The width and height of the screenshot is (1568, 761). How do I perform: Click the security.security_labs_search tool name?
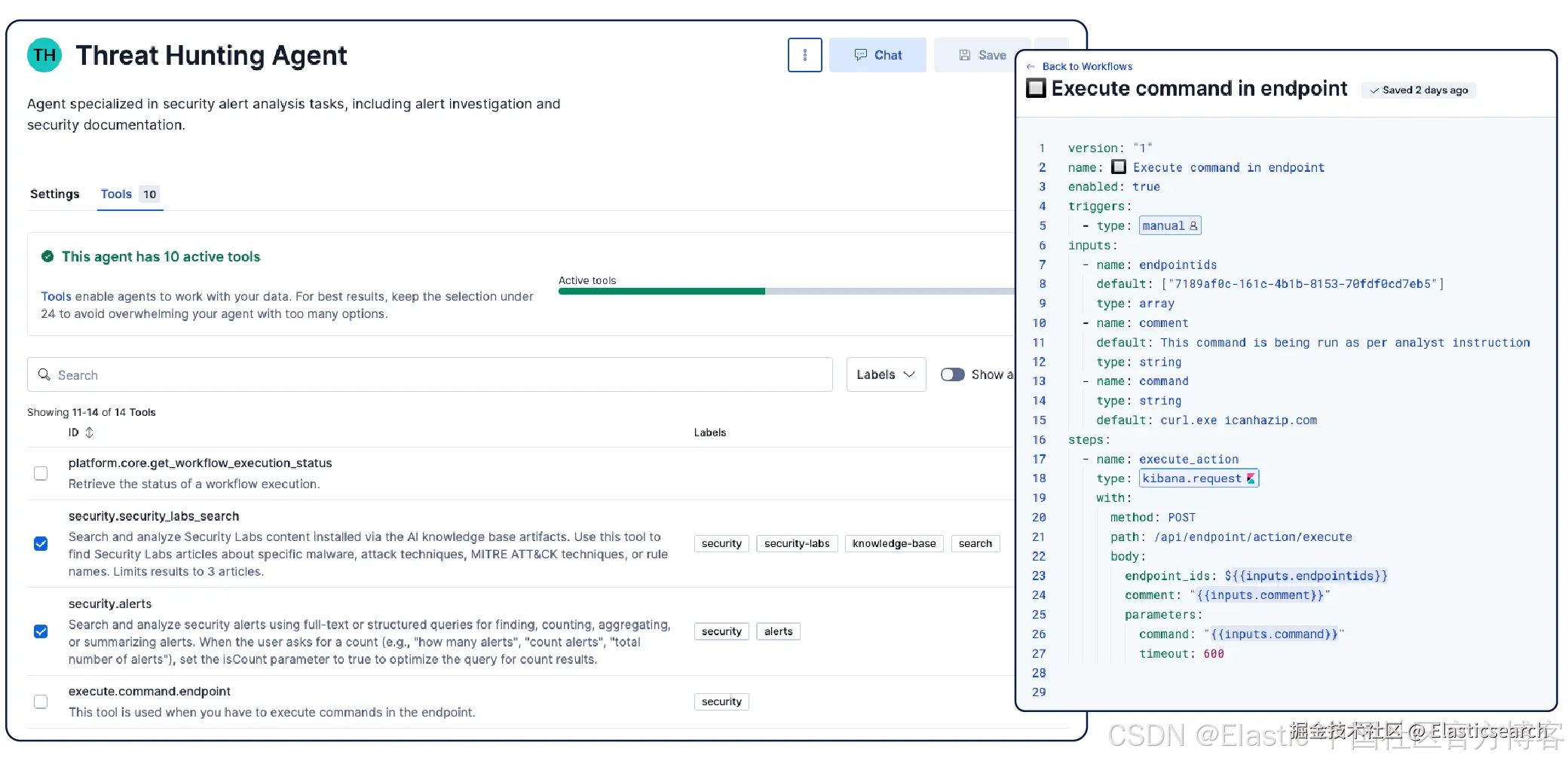(154, 516)
